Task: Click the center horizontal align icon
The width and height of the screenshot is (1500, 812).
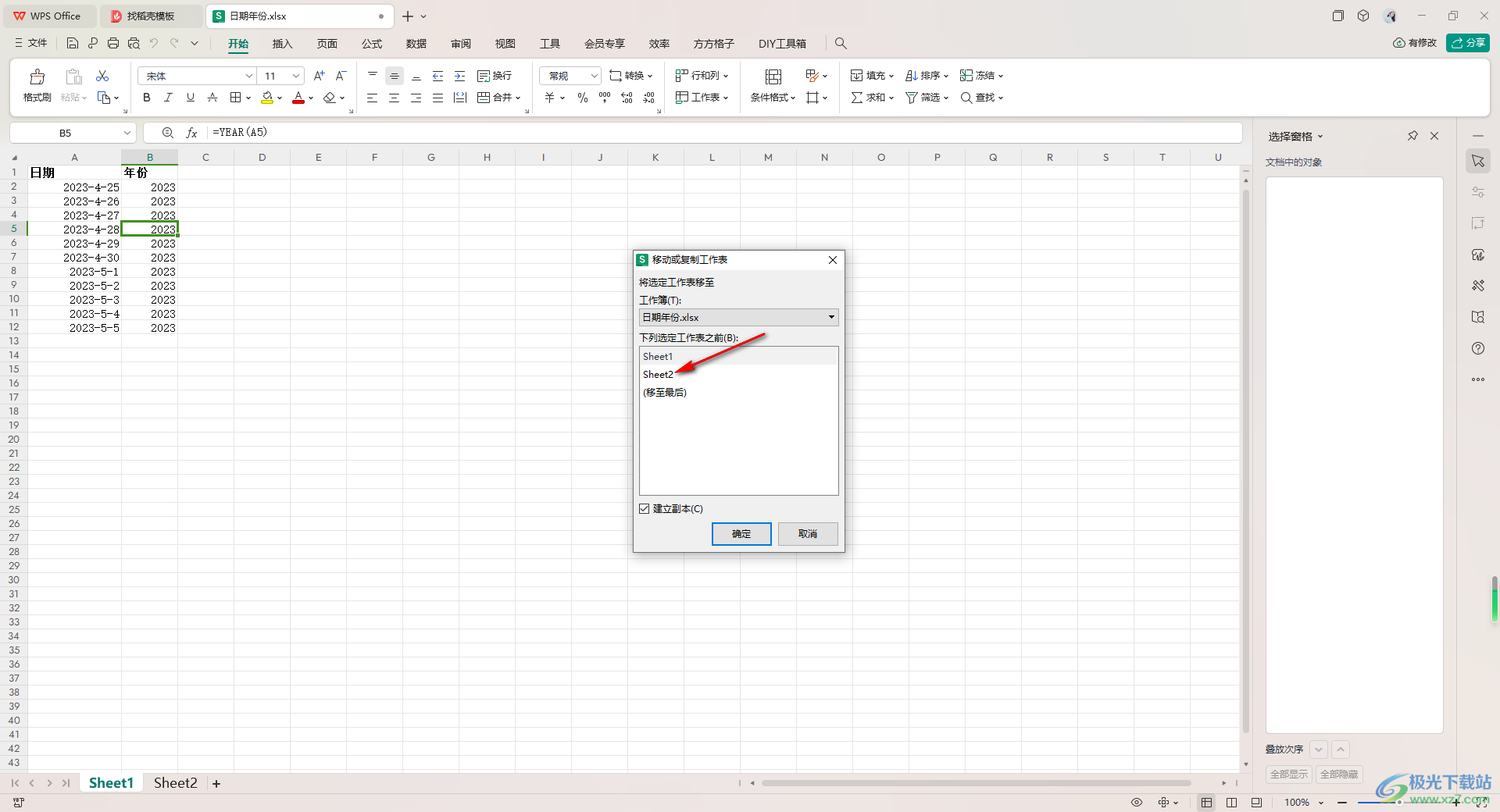Action: point(395,98)
